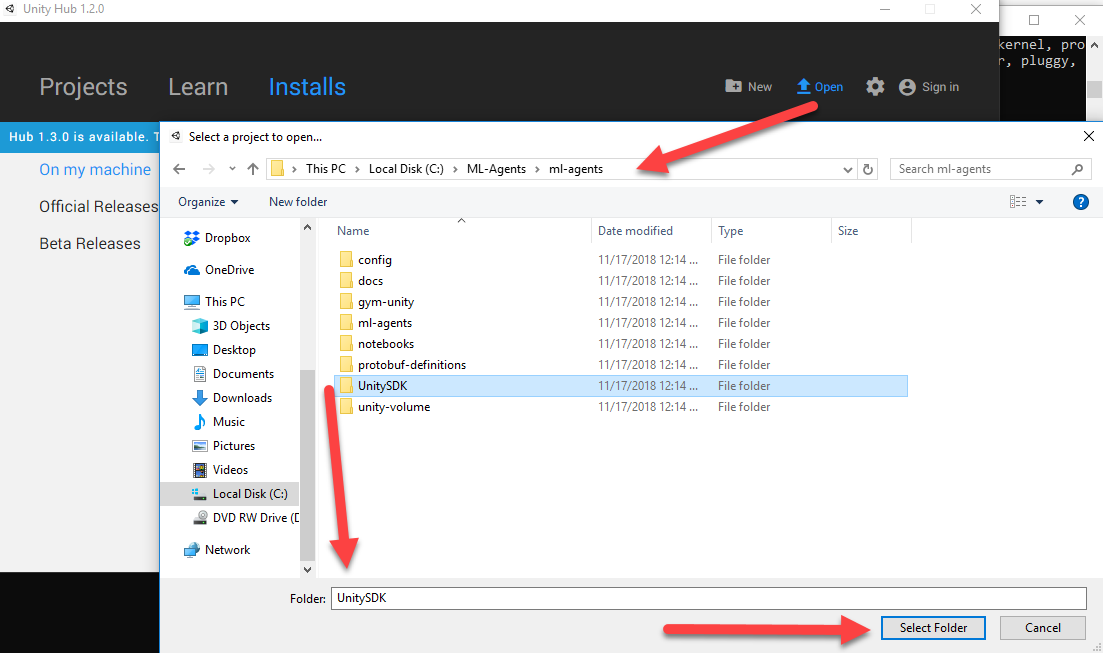Click Local Disk (C:) in address path
Image resolution: width=1103 pixels, height=653 pixels.
pyautogui.click(x=406, y=169)
